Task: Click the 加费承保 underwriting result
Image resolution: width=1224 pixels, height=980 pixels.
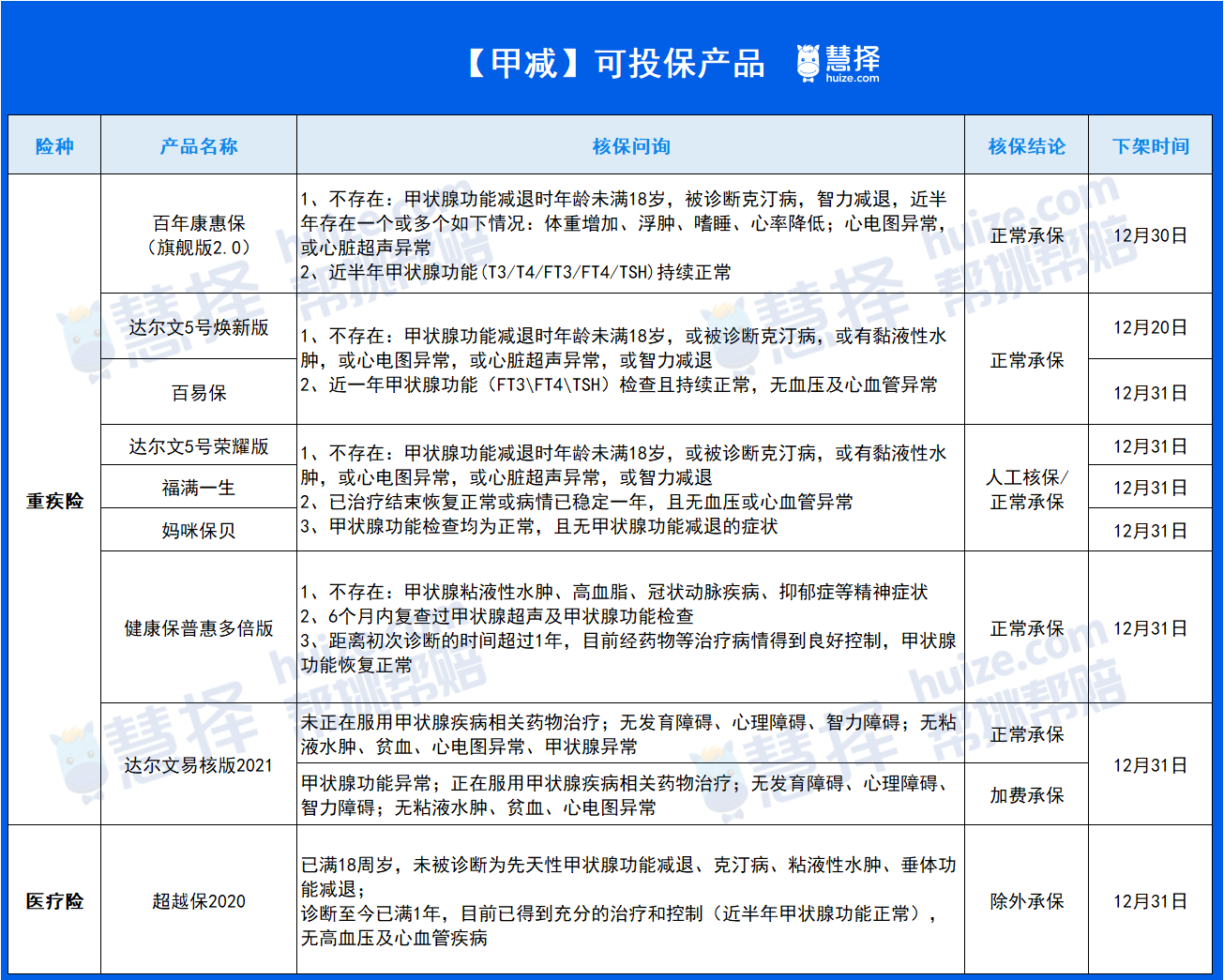Action: tap(1026, 795)
